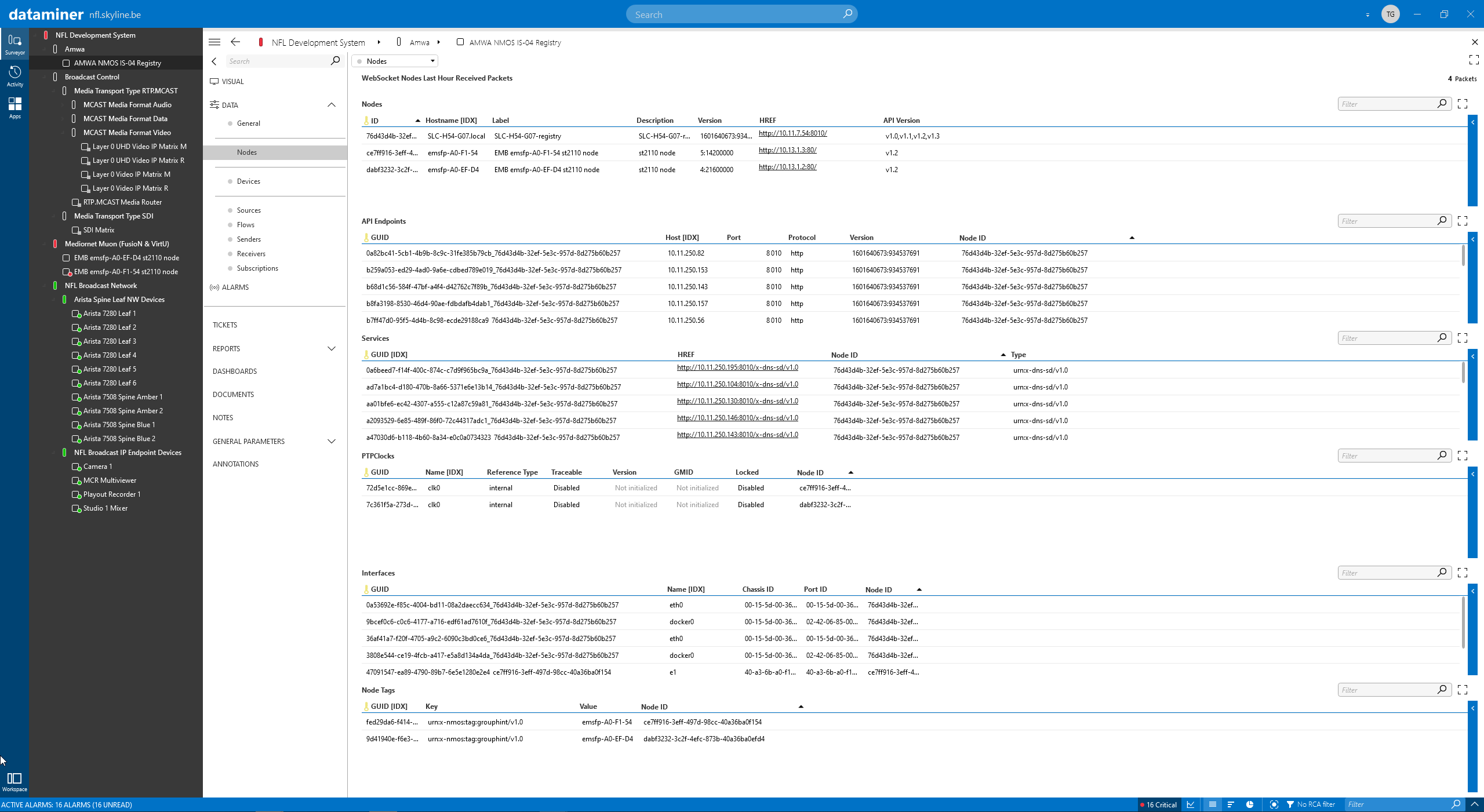Select the Flows data page
This screenshot has width=1484, height=812.
246,225
